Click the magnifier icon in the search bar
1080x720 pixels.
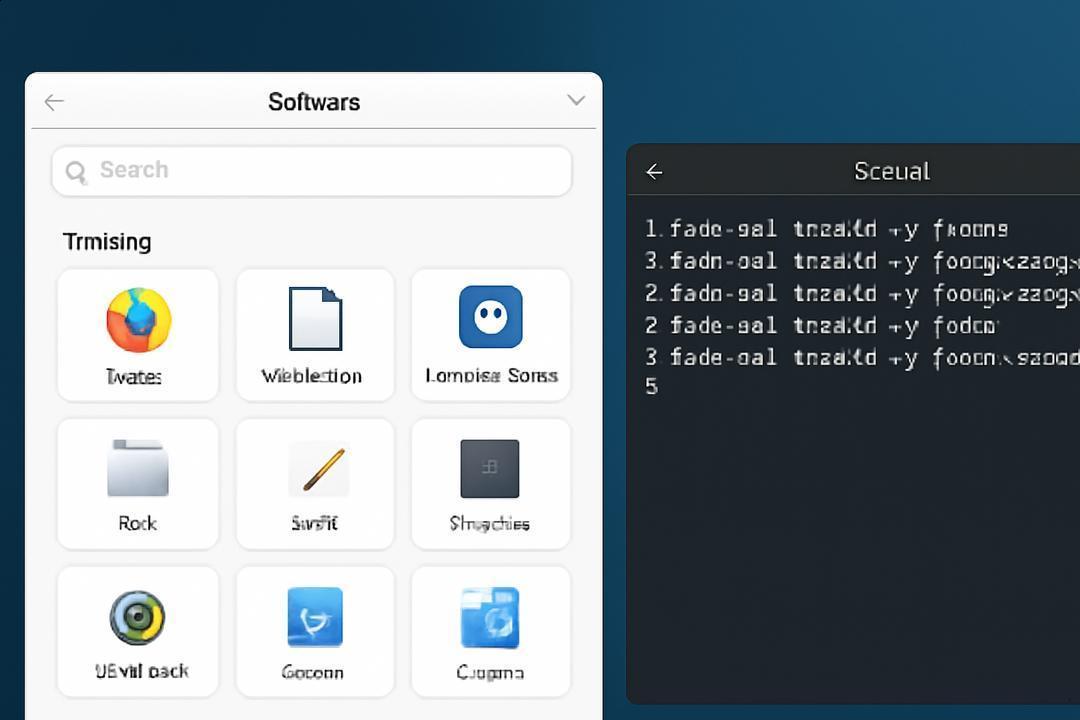pos(76,172)
